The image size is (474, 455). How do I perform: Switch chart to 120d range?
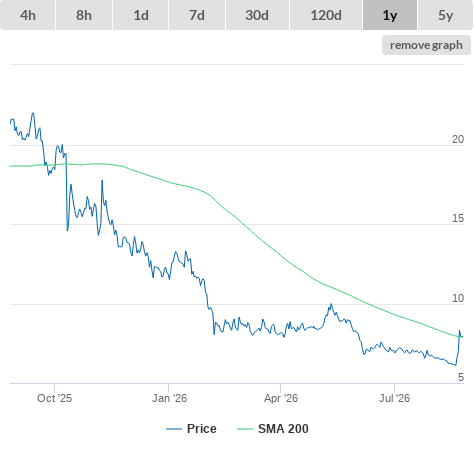[x=326, y=15]
